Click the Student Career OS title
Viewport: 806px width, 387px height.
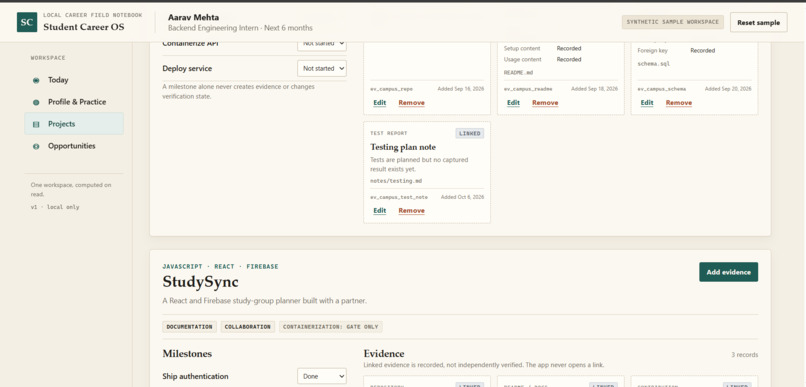tap(84, 27)
